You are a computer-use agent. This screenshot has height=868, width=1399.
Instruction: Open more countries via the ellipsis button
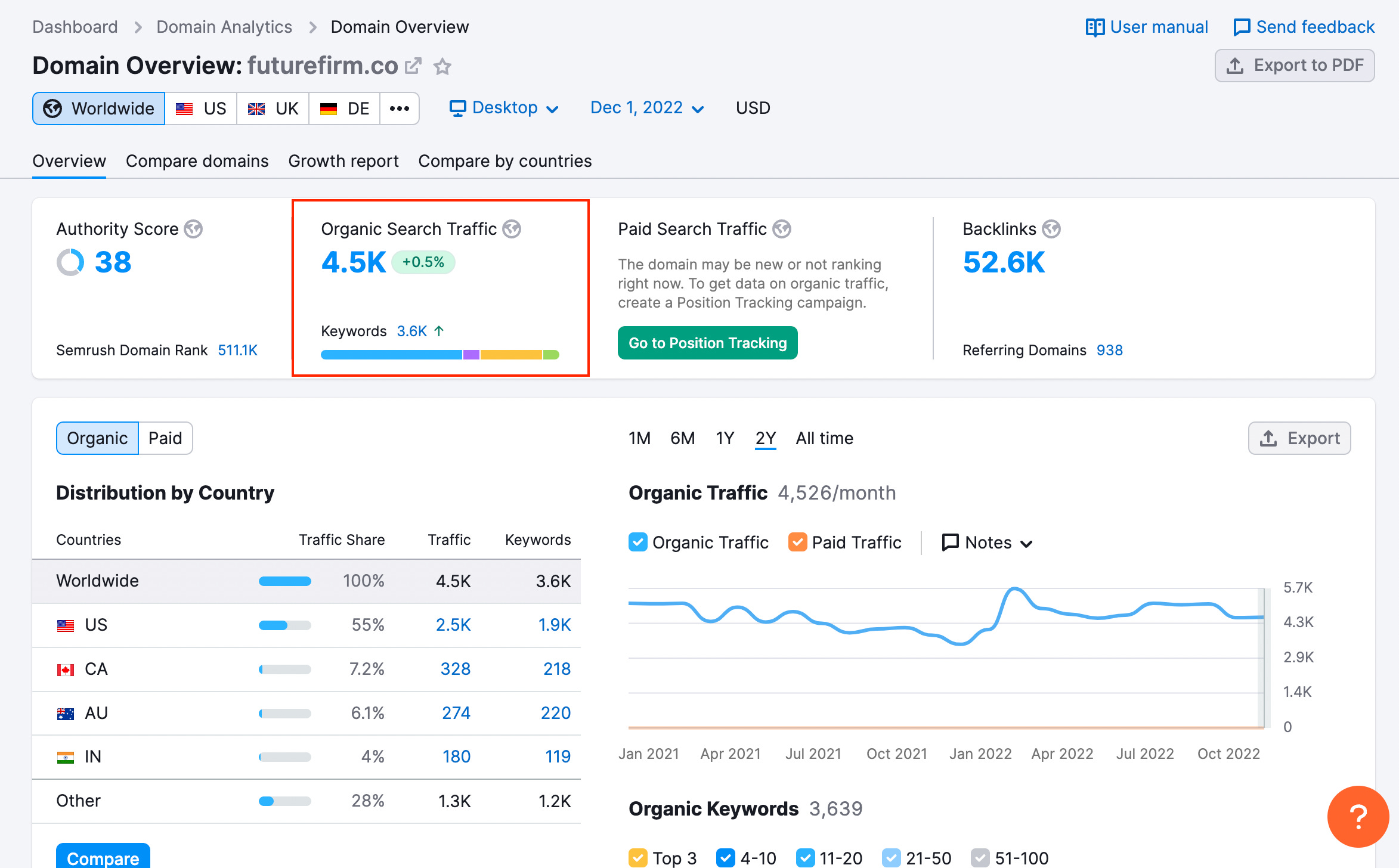[400, 108]
